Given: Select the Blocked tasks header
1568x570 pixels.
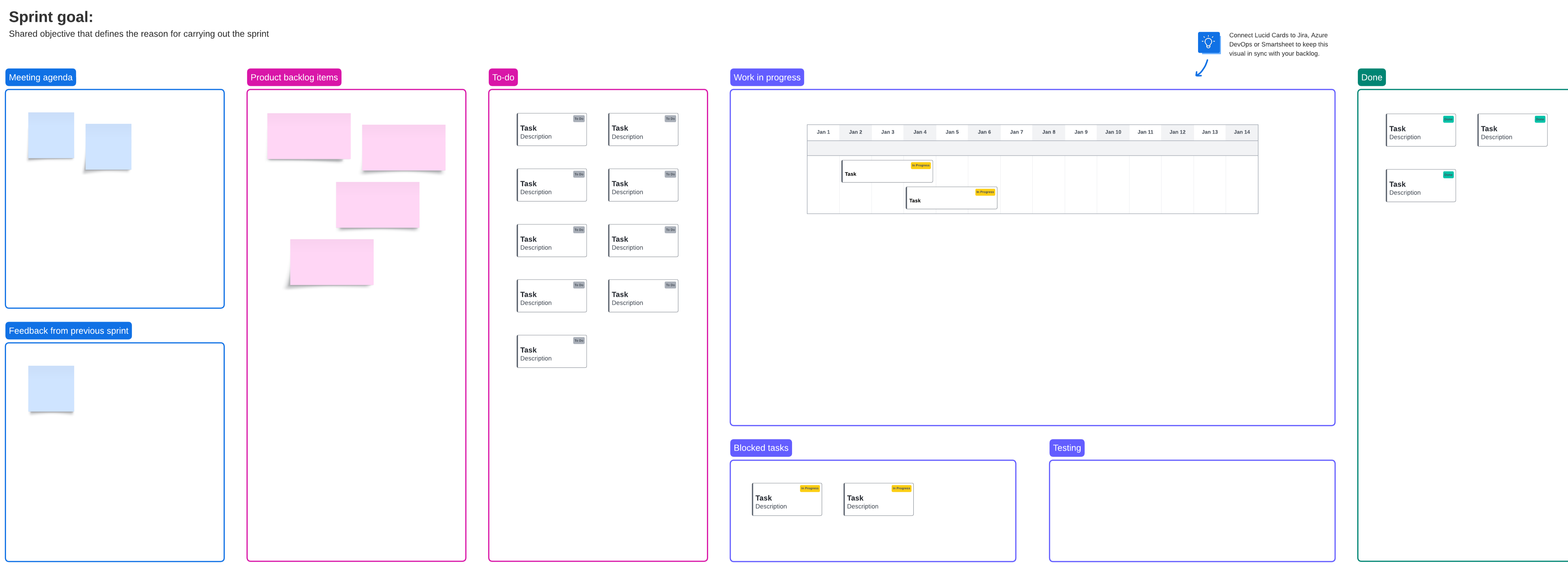Looking at the screenshot, I should tap(760, 448).
